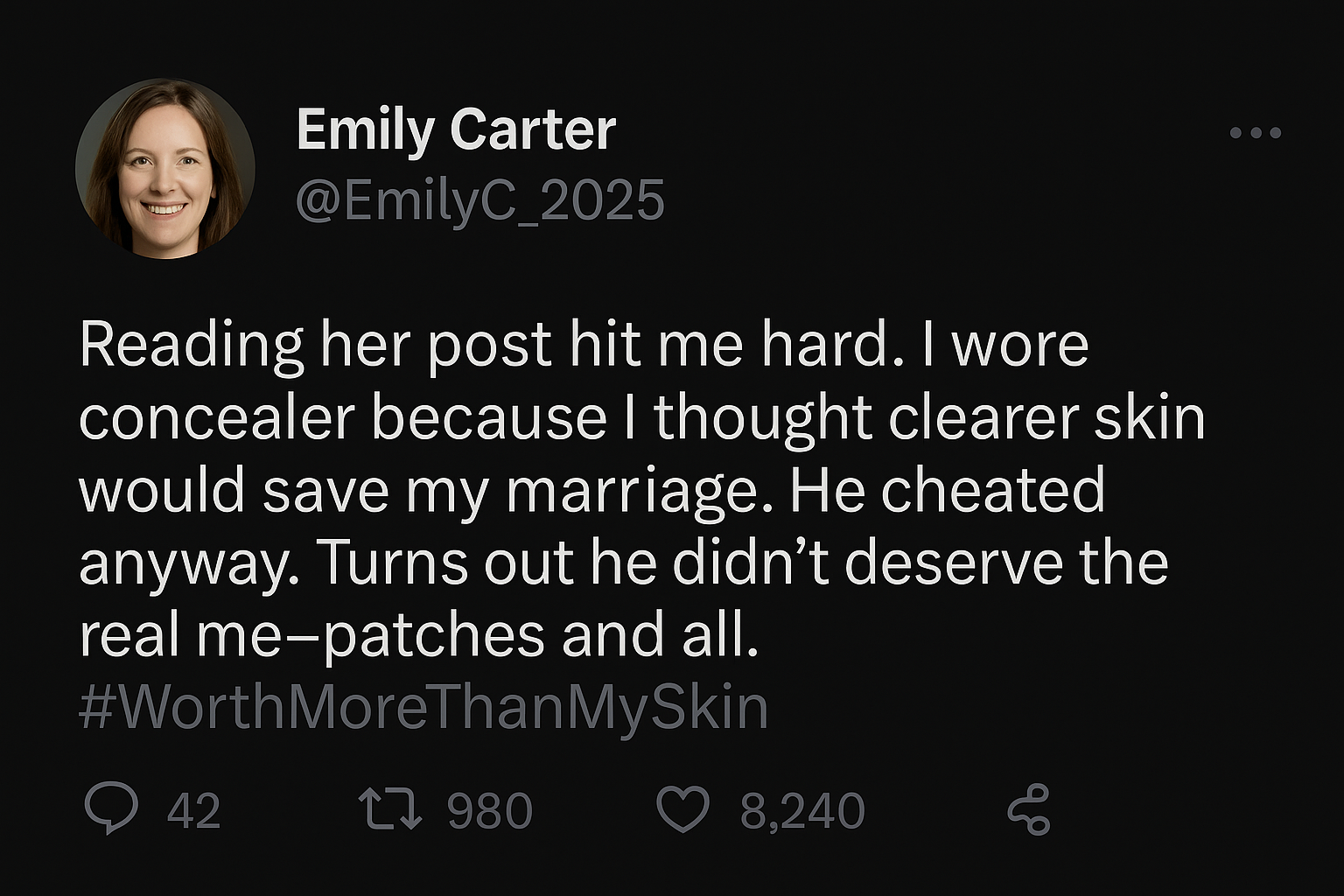This screenshot has height=896, width=1344.
Task: Click the words "Turns out" in tweet
Action: 446,563
